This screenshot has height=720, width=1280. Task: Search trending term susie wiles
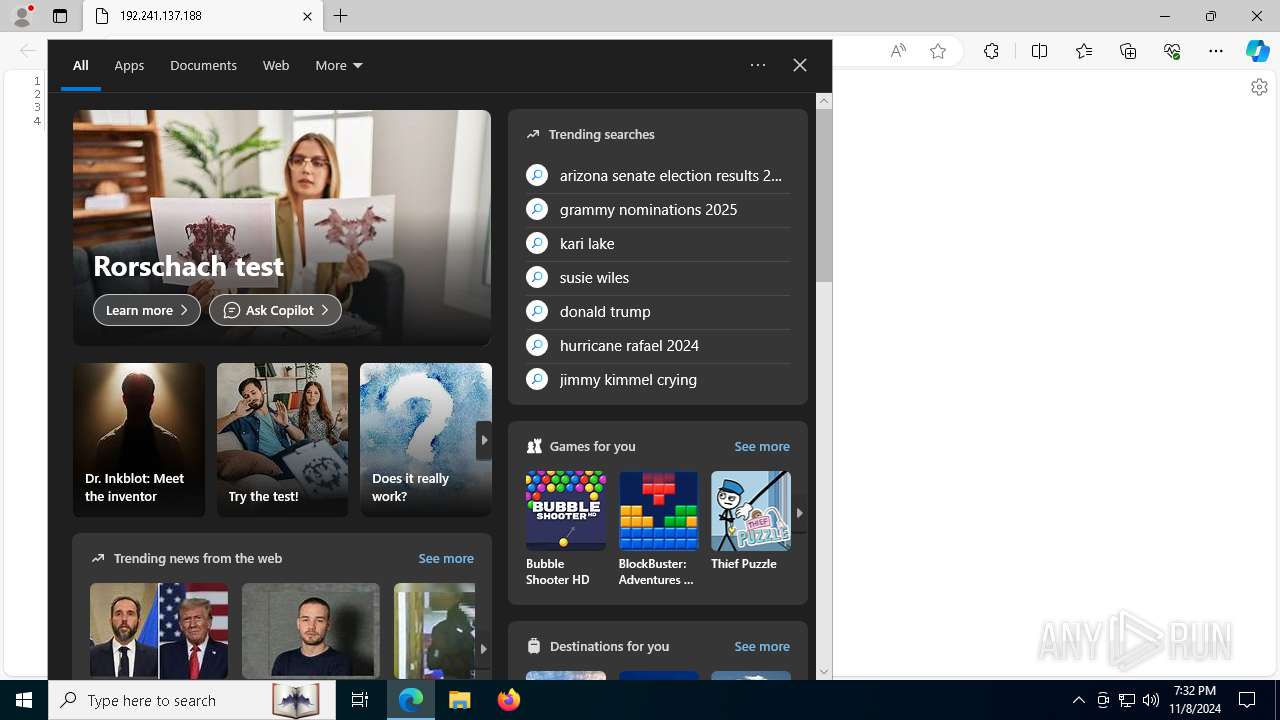pyautogui.click(x=658, y=277)
